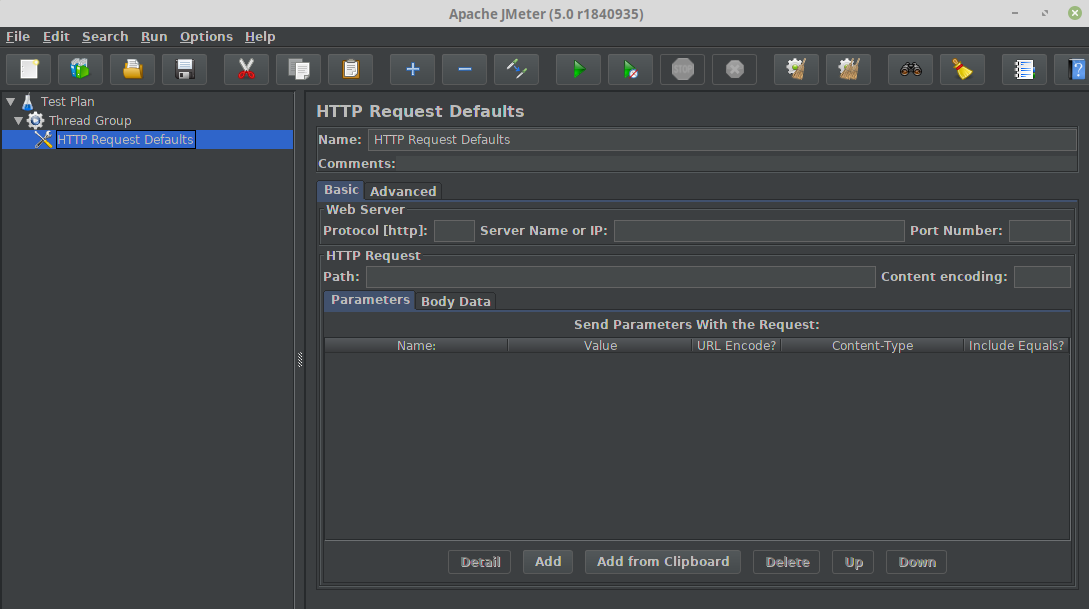
Task: Click Add from Clipboard button
Action: tap(663, 562)
